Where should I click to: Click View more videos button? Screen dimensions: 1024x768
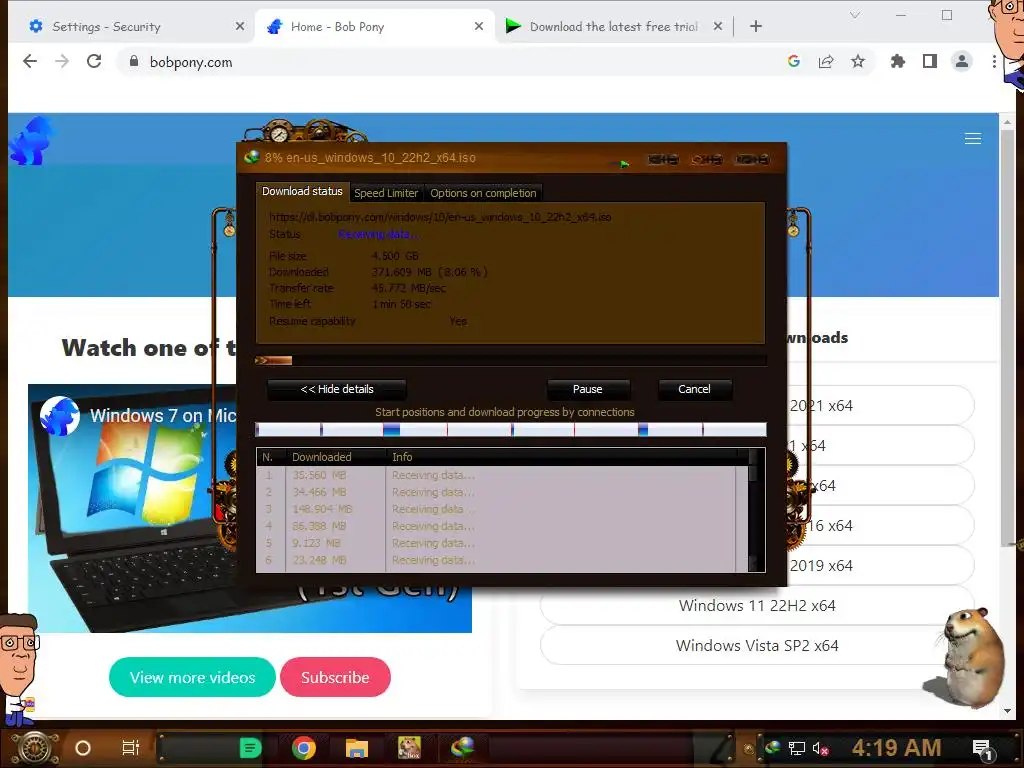point(193,677)
